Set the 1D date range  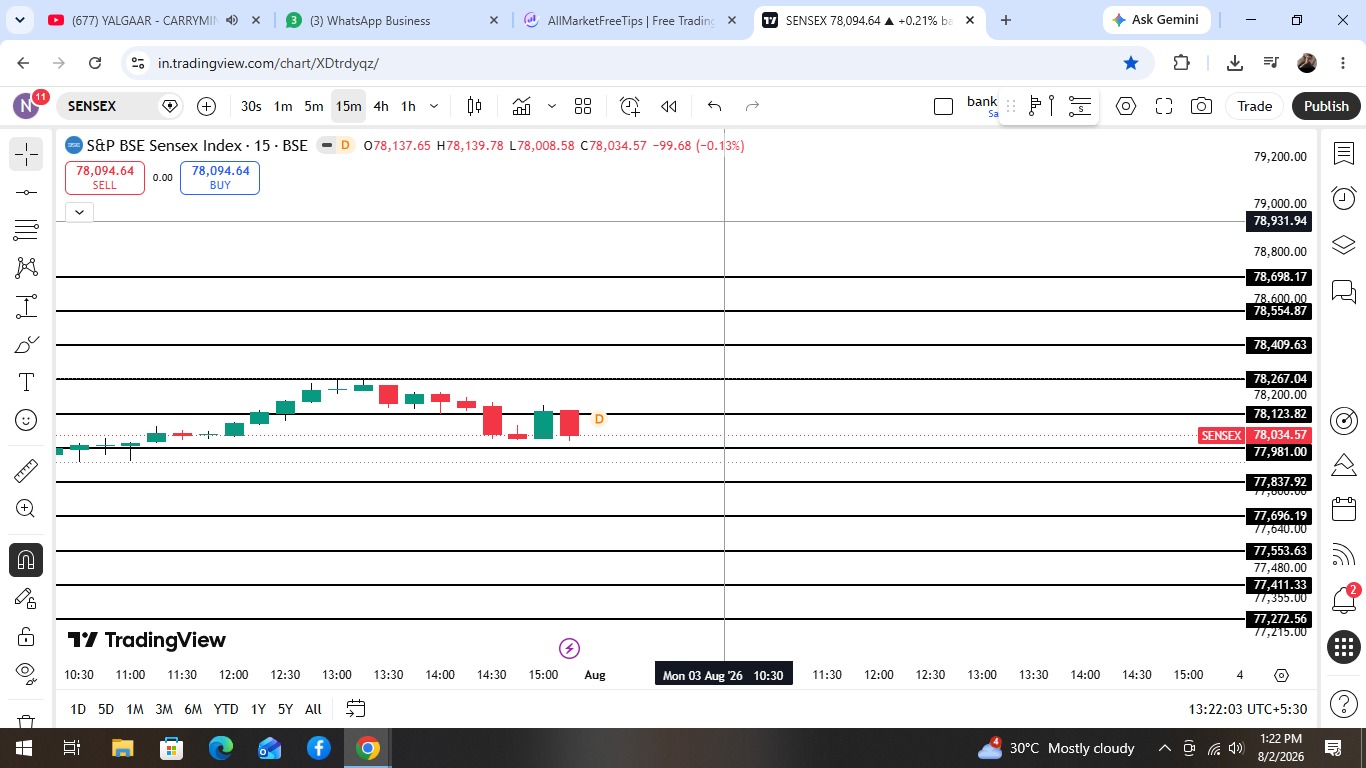(78, 709)
